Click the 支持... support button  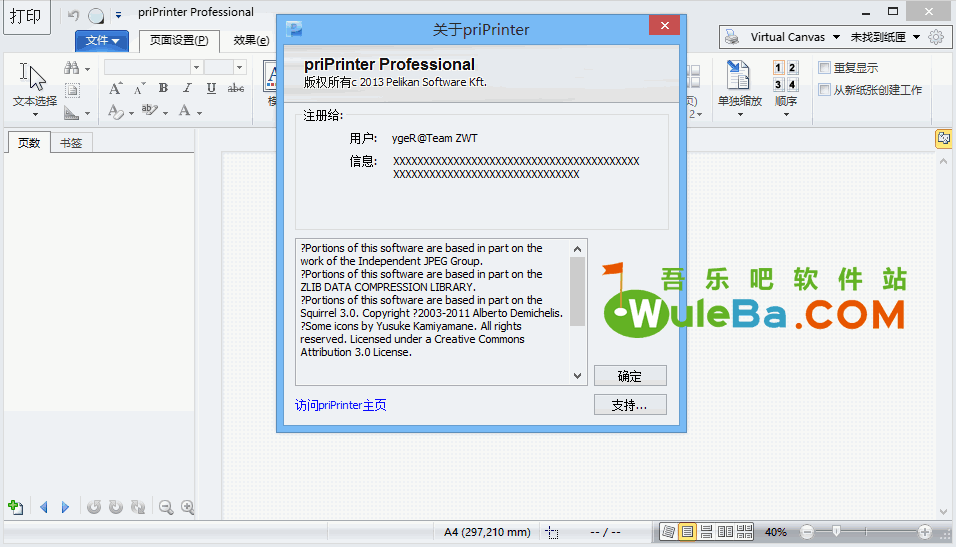[x=630, y=405]
